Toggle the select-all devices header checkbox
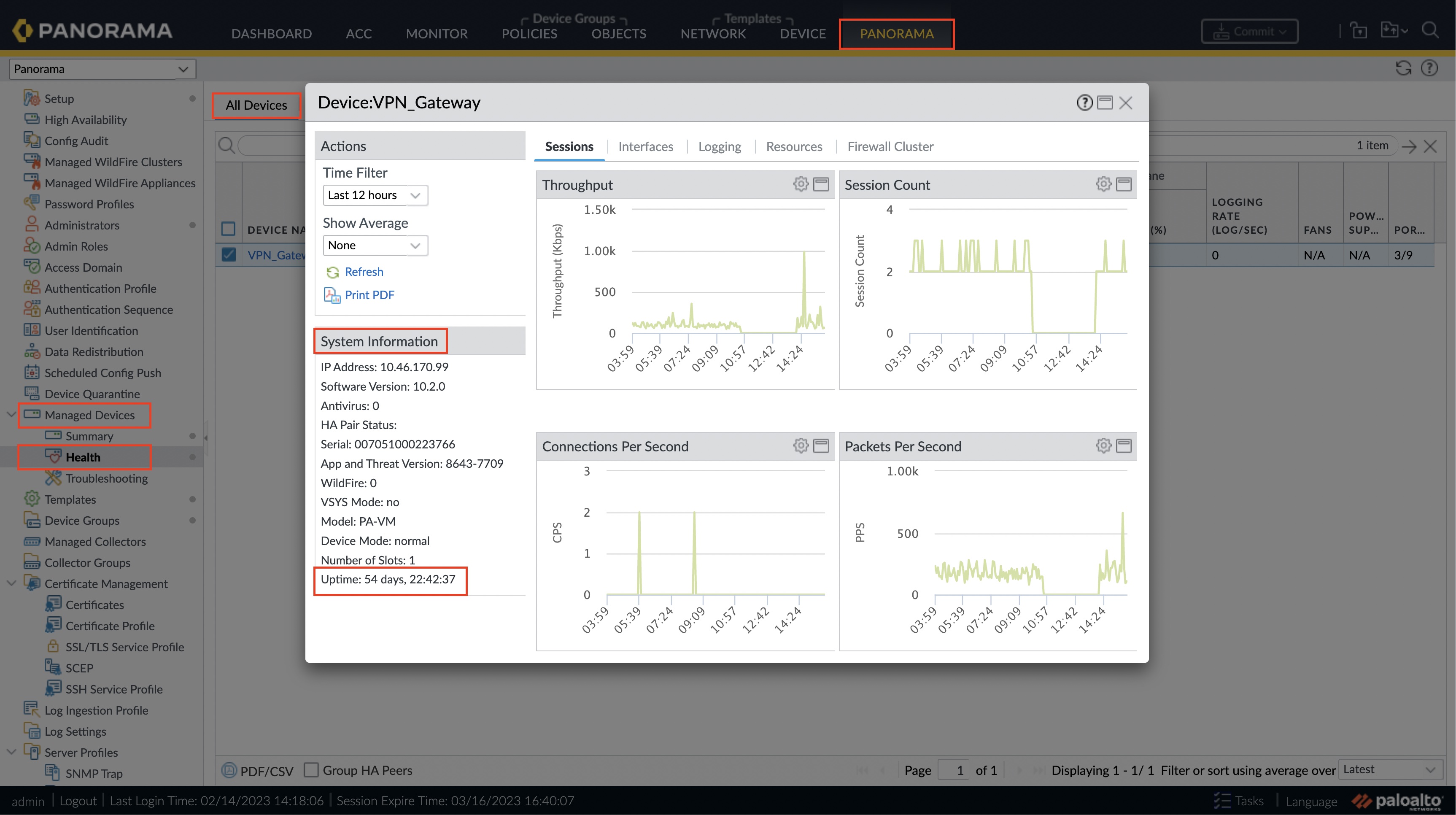This screenshot has height=815, width=1456. [x=228, y=229]
